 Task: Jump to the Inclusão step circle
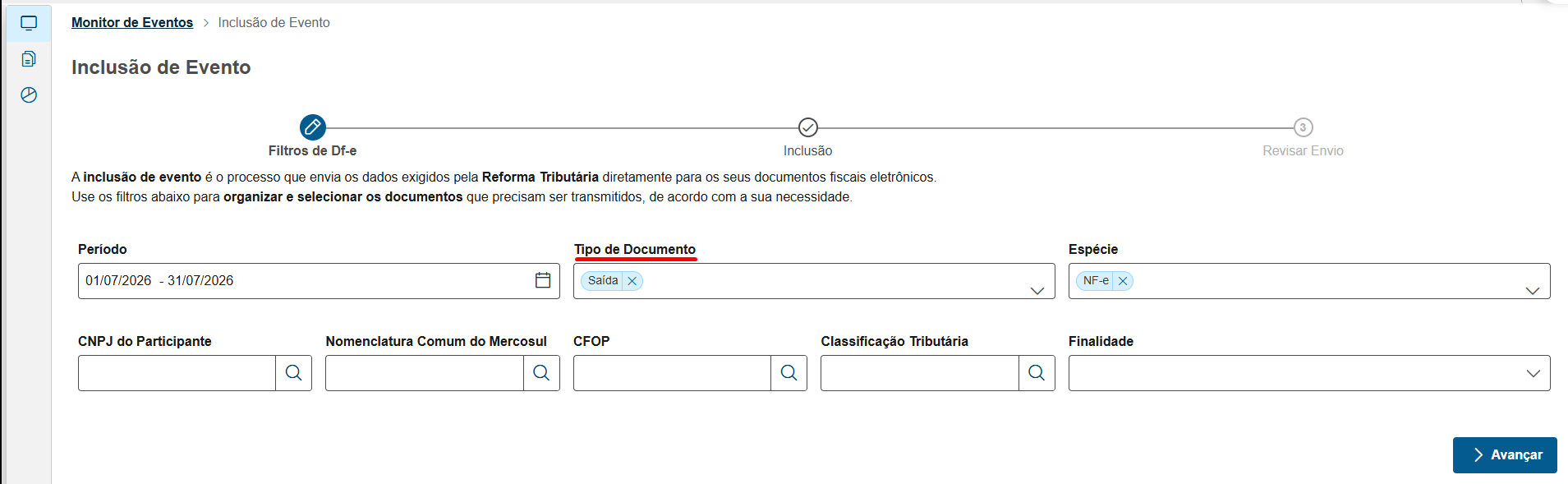pos(808,127)
